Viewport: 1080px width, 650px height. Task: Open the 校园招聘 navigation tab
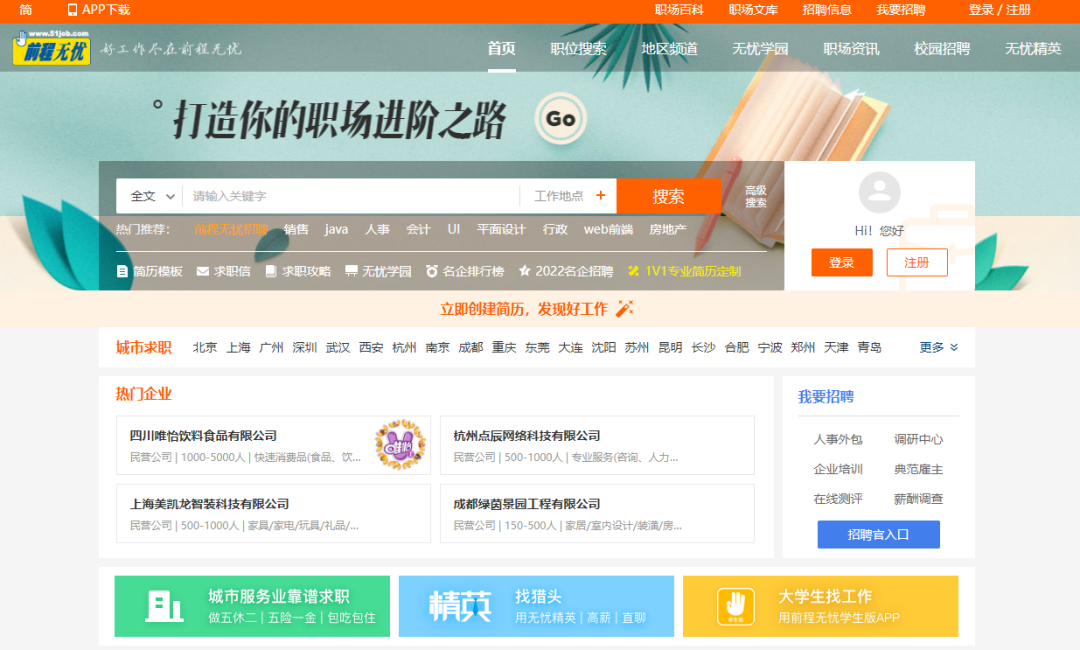click(x=942, y=48)
